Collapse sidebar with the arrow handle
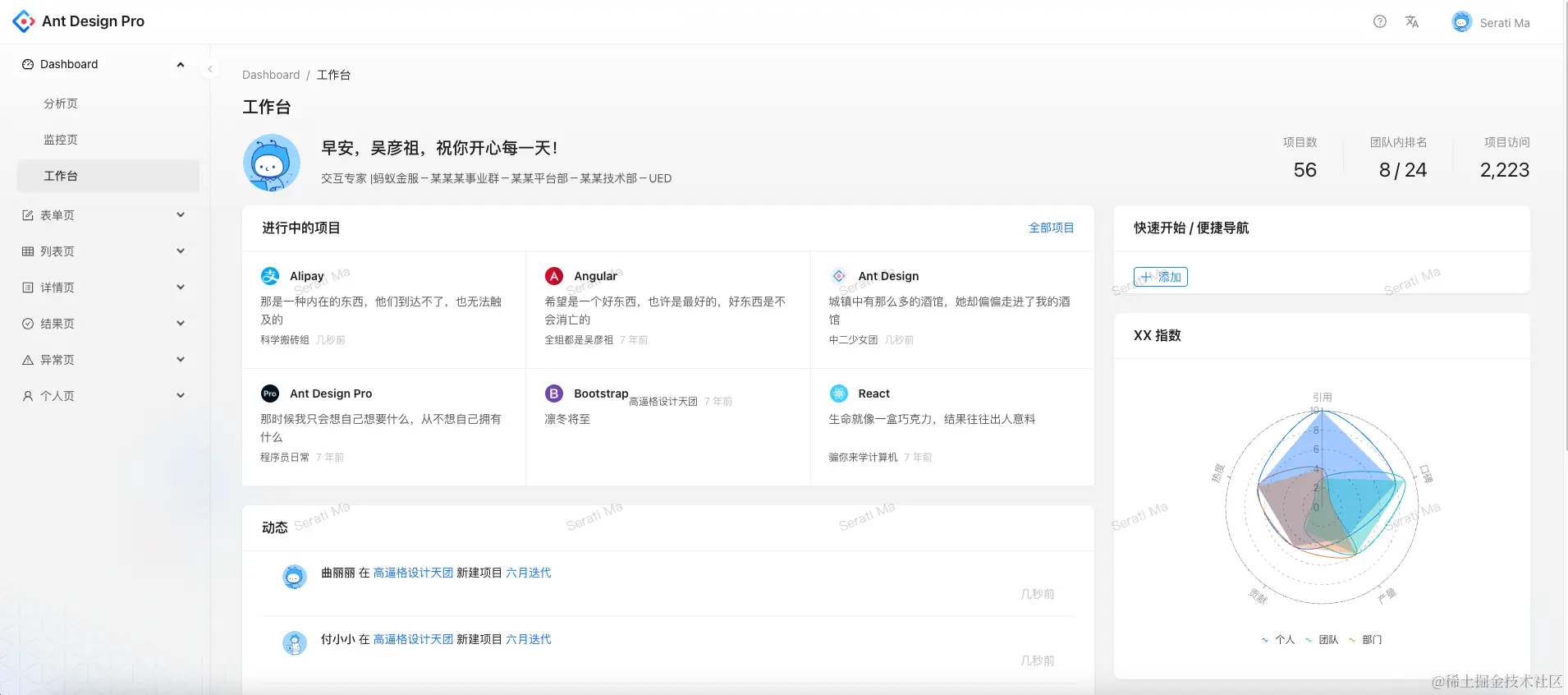Viewport: 1568px width, 695px height. pos(210,69)
